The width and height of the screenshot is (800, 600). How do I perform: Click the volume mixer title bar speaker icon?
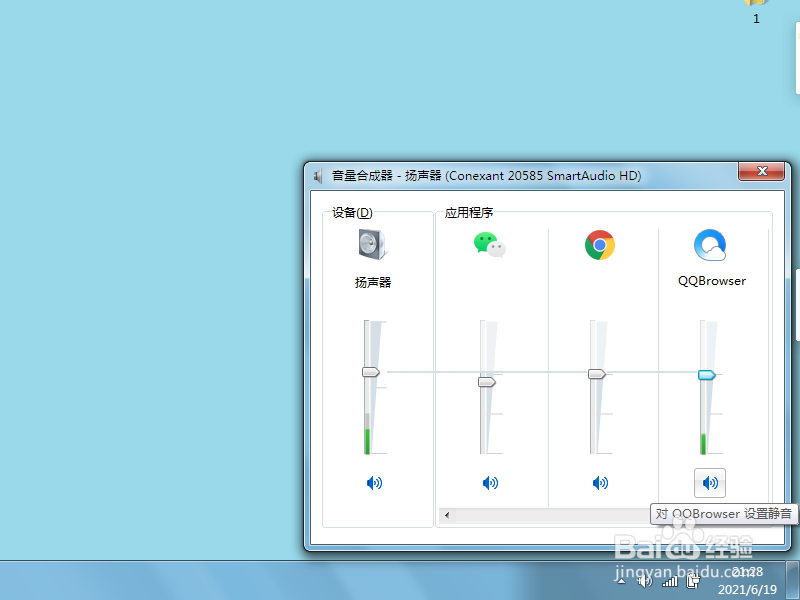(x=316, y=174)
